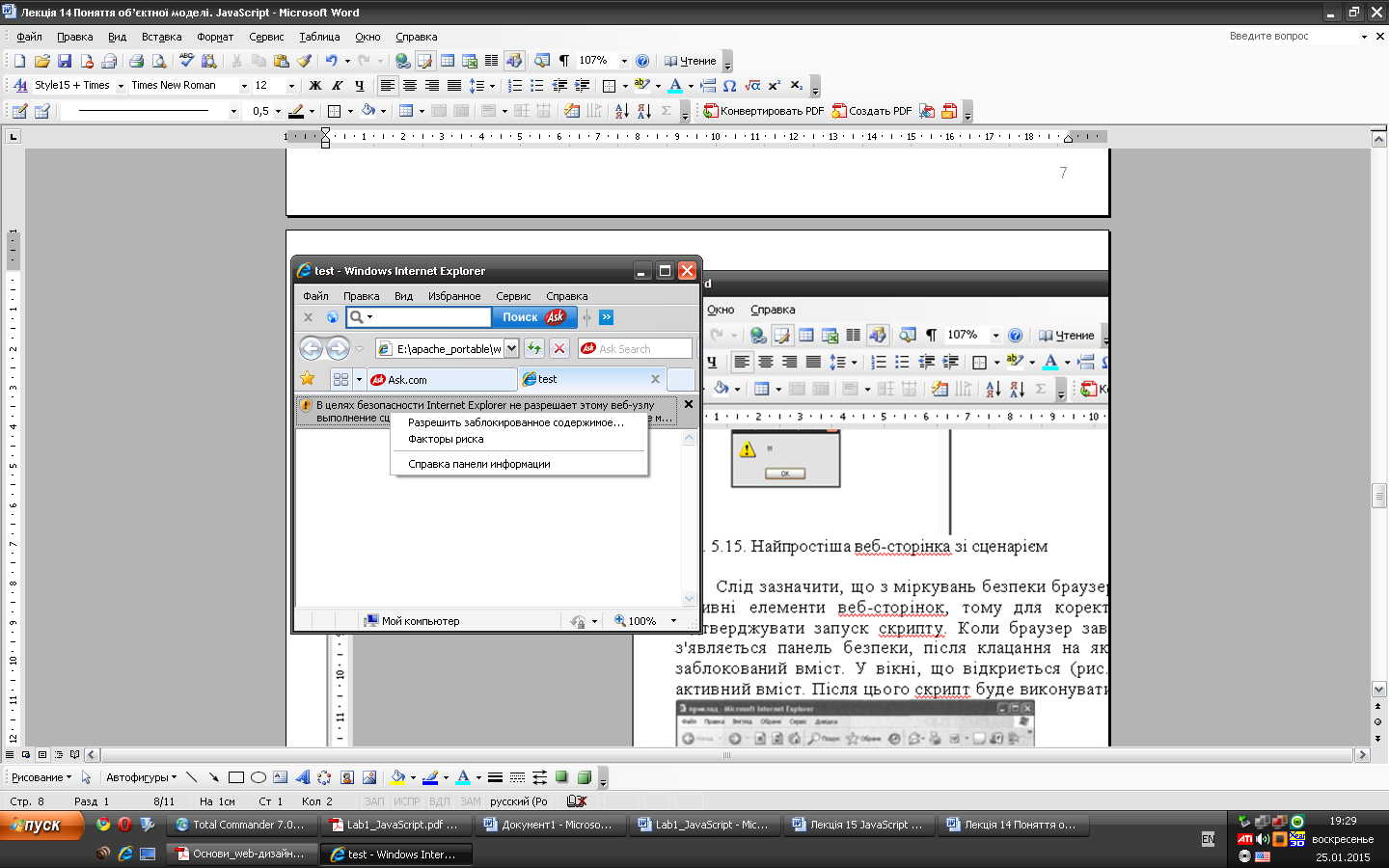Click the Insert WordArt icon
This screenshot has width=1389, height=868.
pos(302,777)
